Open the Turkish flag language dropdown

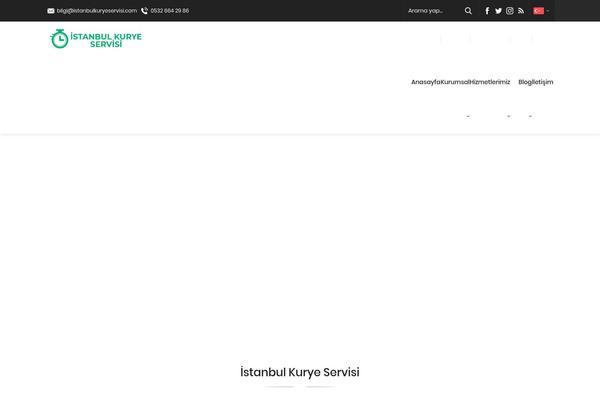pos(541,11)
